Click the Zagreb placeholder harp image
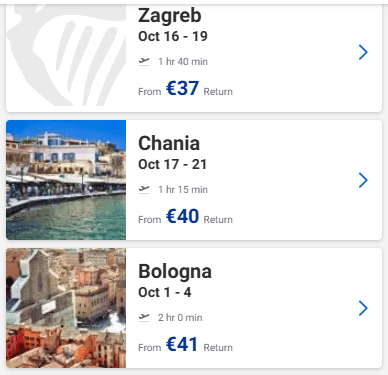 tap(66, 55)
